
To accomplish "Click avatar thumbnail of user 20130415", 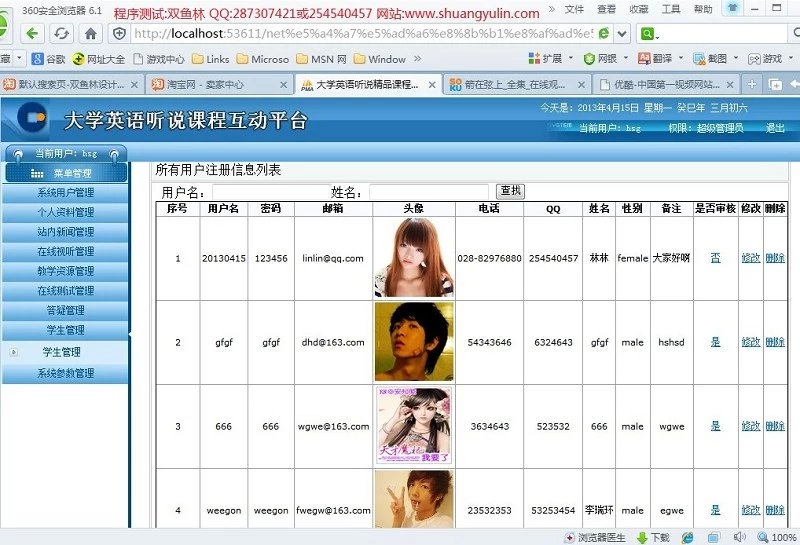I will click(414, 258).
